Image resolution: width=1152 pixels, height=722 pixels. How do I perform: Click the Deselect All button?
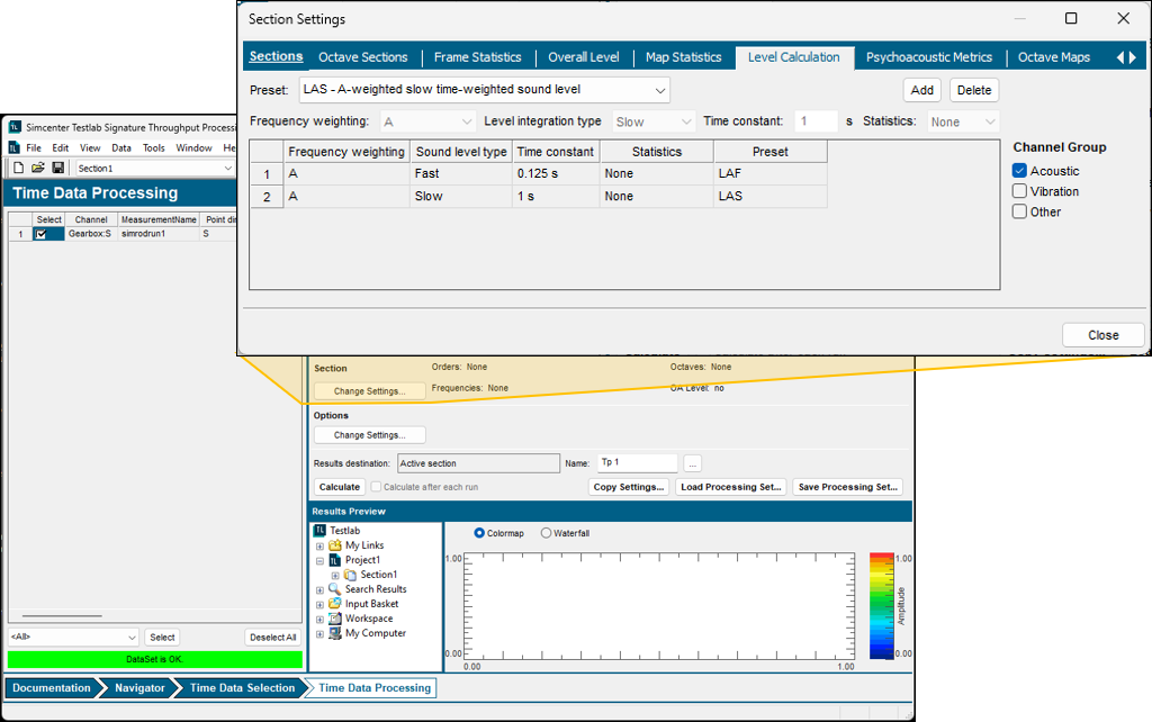point(273,638)
